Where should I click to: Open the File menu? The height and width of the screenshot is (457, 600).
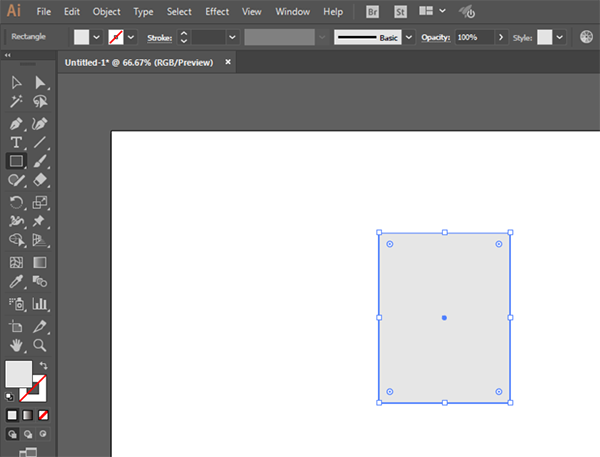(x=44, y=12)
